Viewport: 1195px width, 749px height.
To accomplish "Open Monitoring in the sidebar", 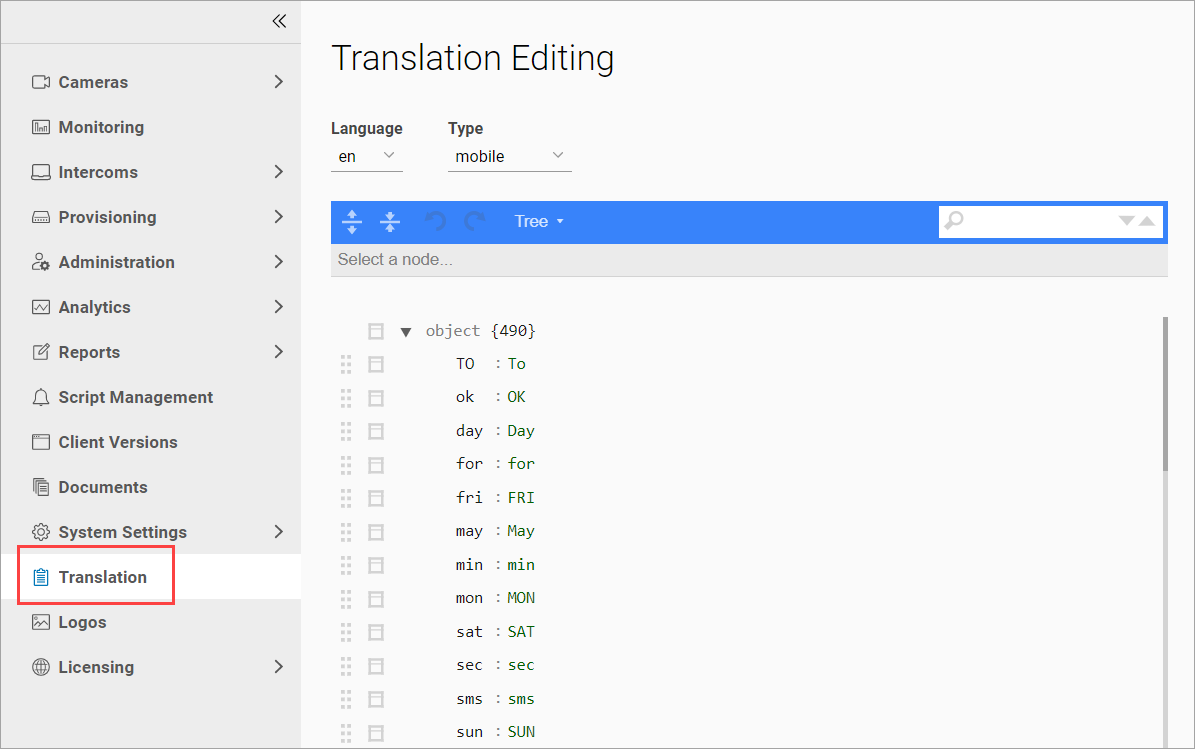I will point(101,127).
